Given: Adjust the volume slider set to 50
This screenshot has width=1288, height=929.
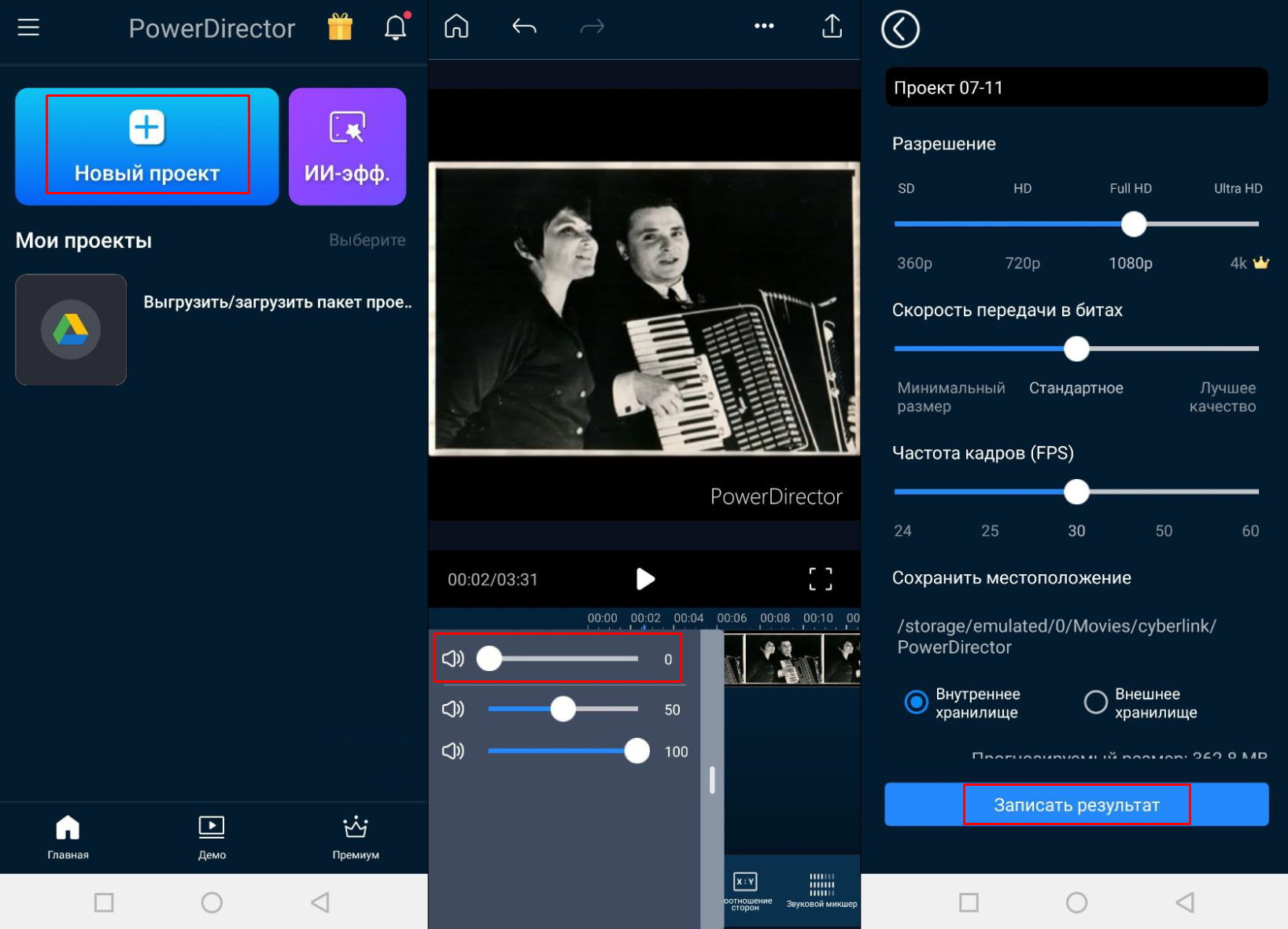Looking at the screenshot, I should tap(563, 710).
